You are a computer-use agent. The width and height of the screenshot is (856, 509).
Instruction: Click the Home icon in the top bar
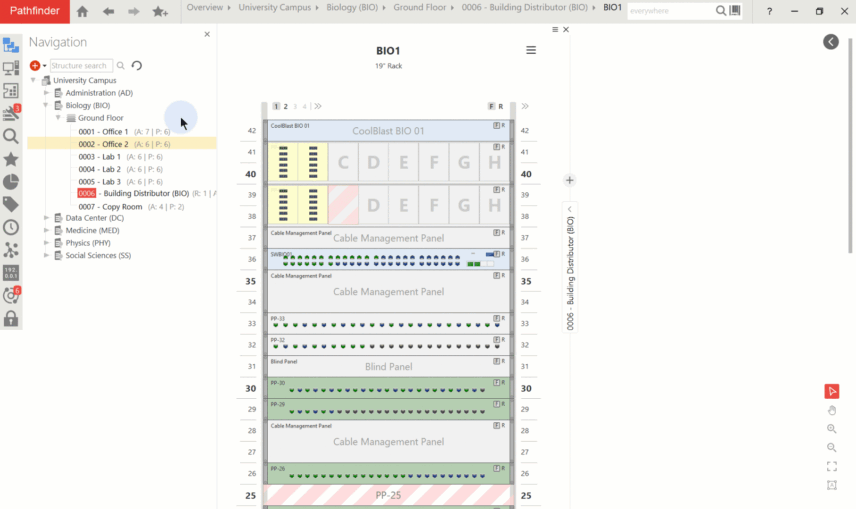click(82, 11)
